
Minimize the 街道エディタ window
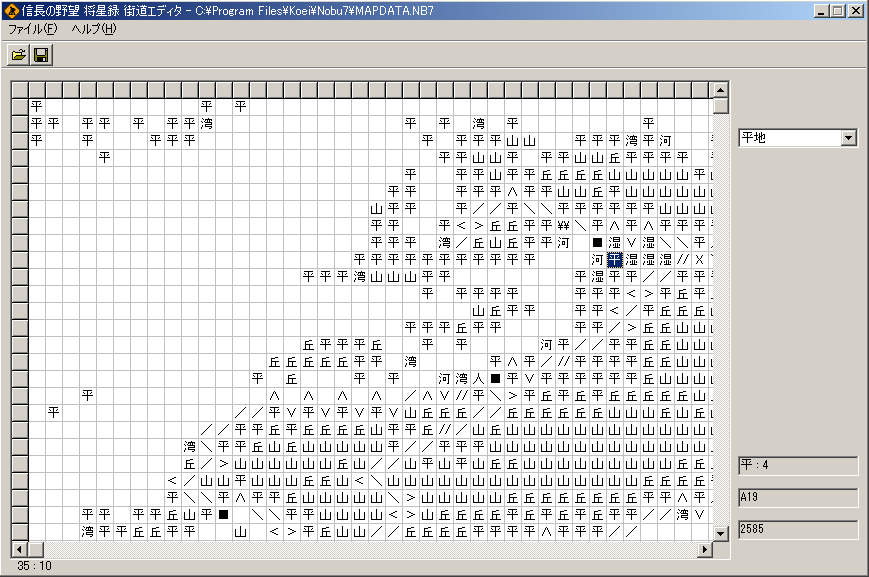[821, 11]
